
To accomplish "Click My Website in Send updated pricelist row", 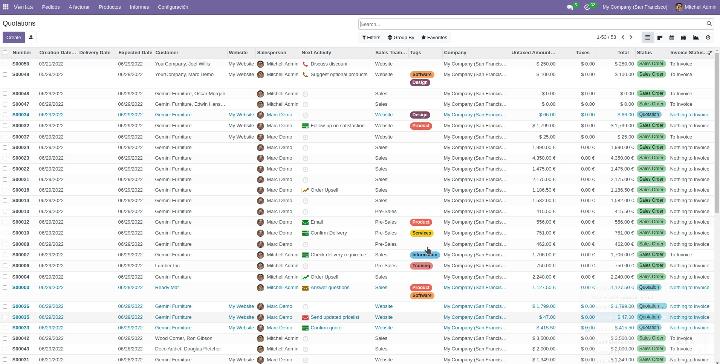I will 241,317.
